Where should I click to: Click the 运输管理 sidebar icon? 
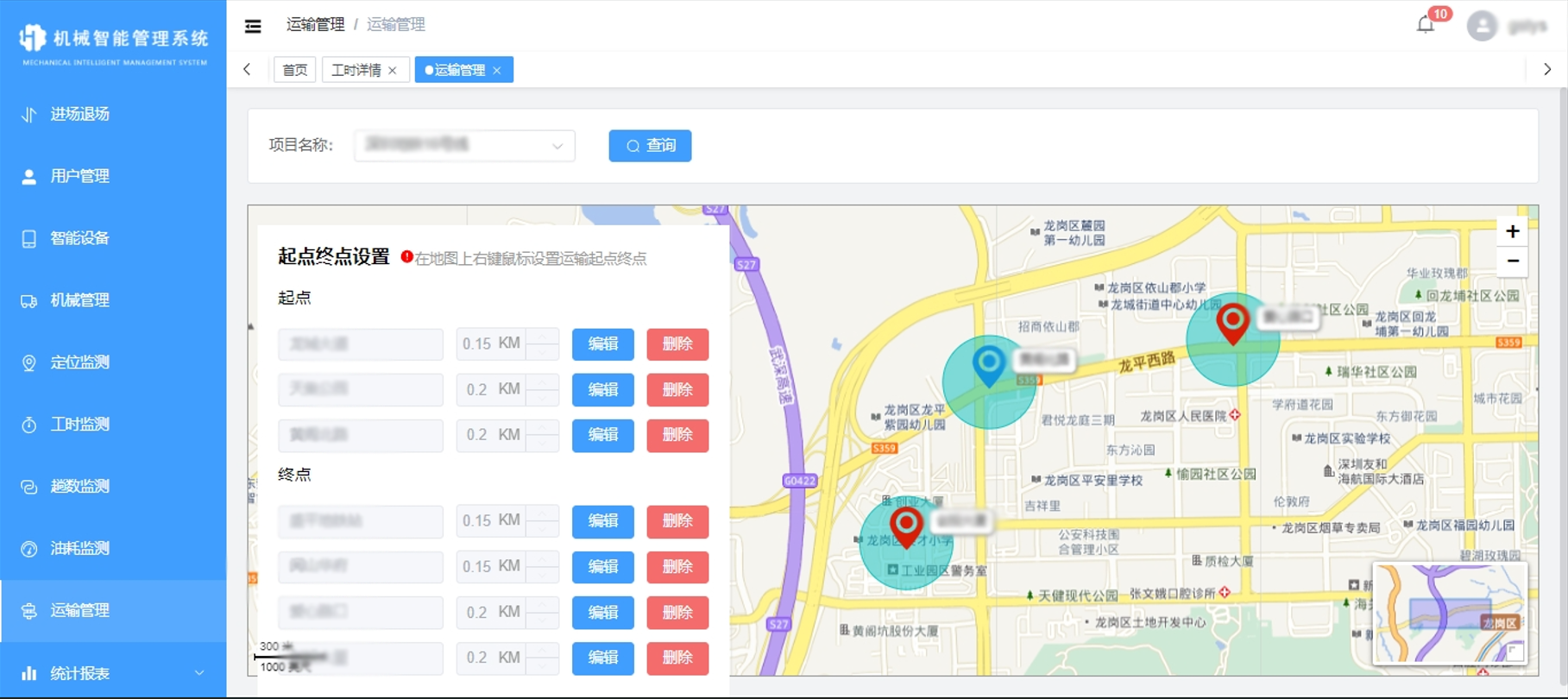pos(29,611)
